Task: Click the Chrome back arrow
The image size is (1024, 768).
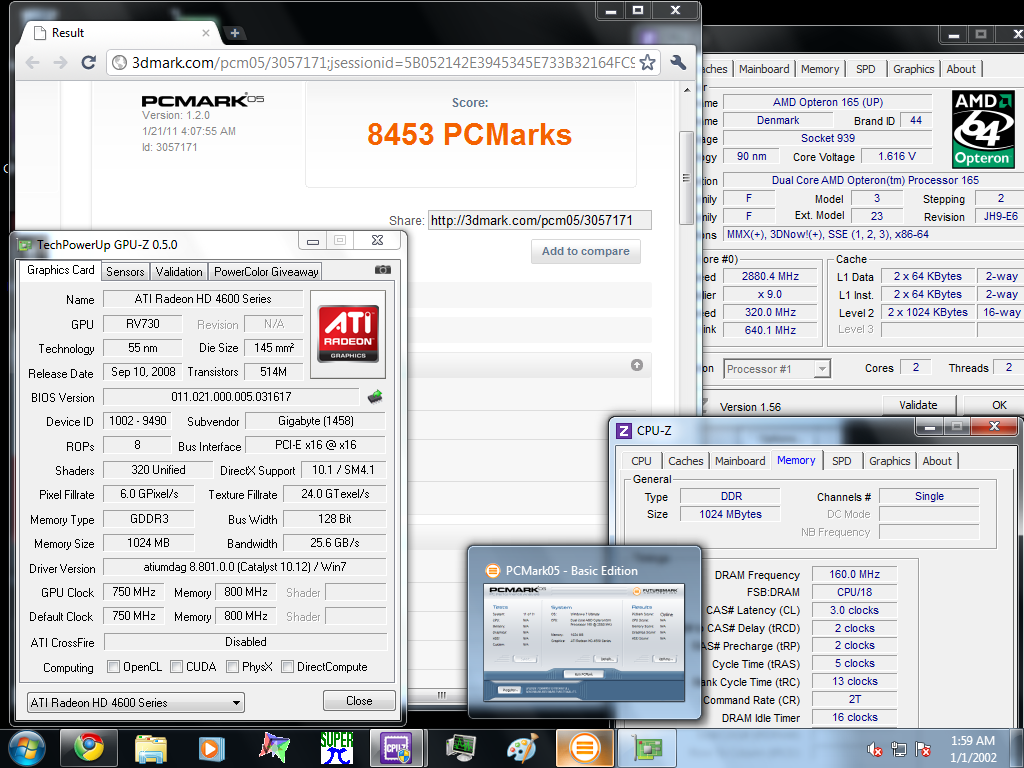Action: pyautogui.click(x=33, y=63)
